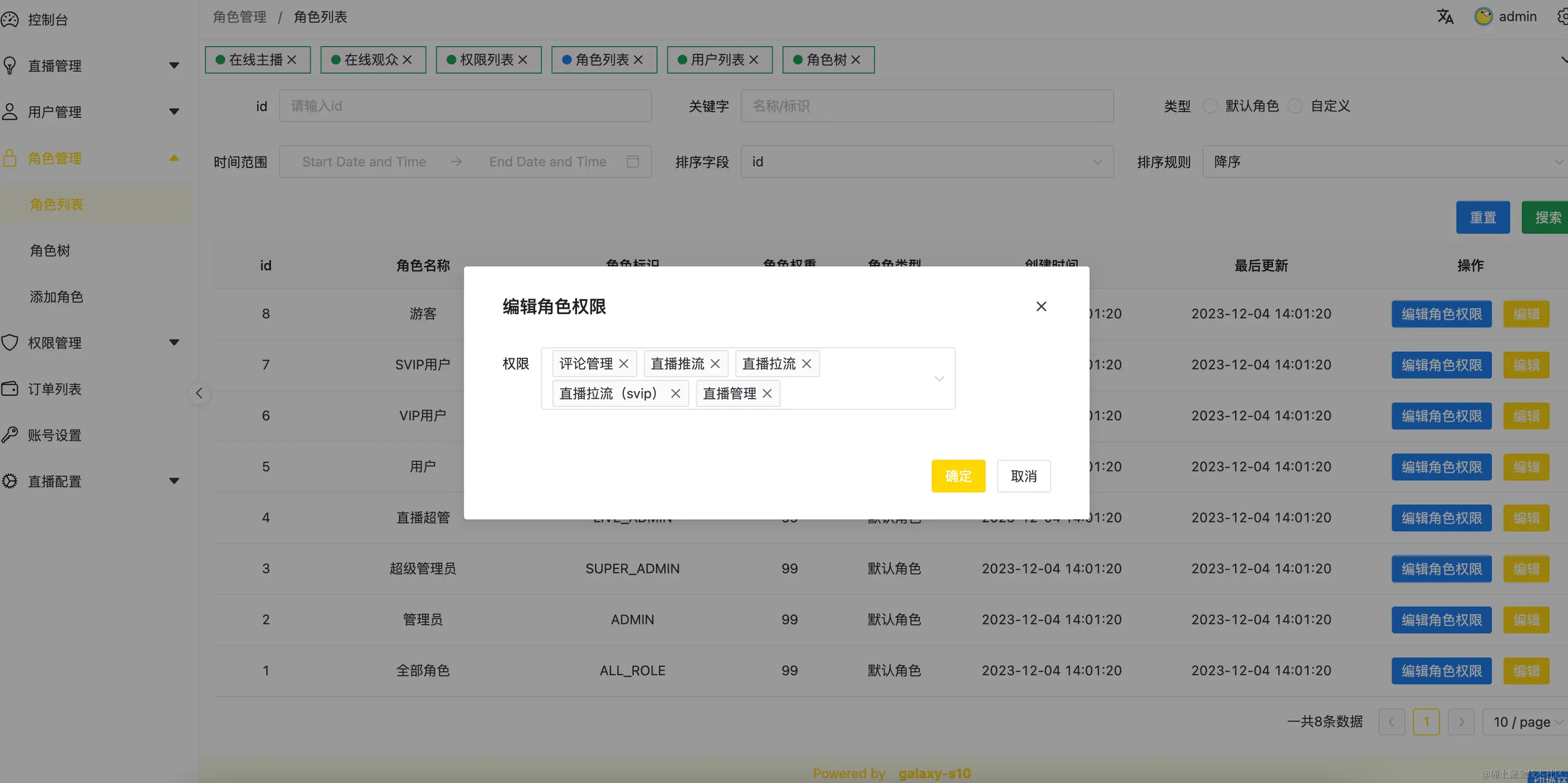Click the admin avatar icon
The image size is (1568, 783).
(1483, 17)
